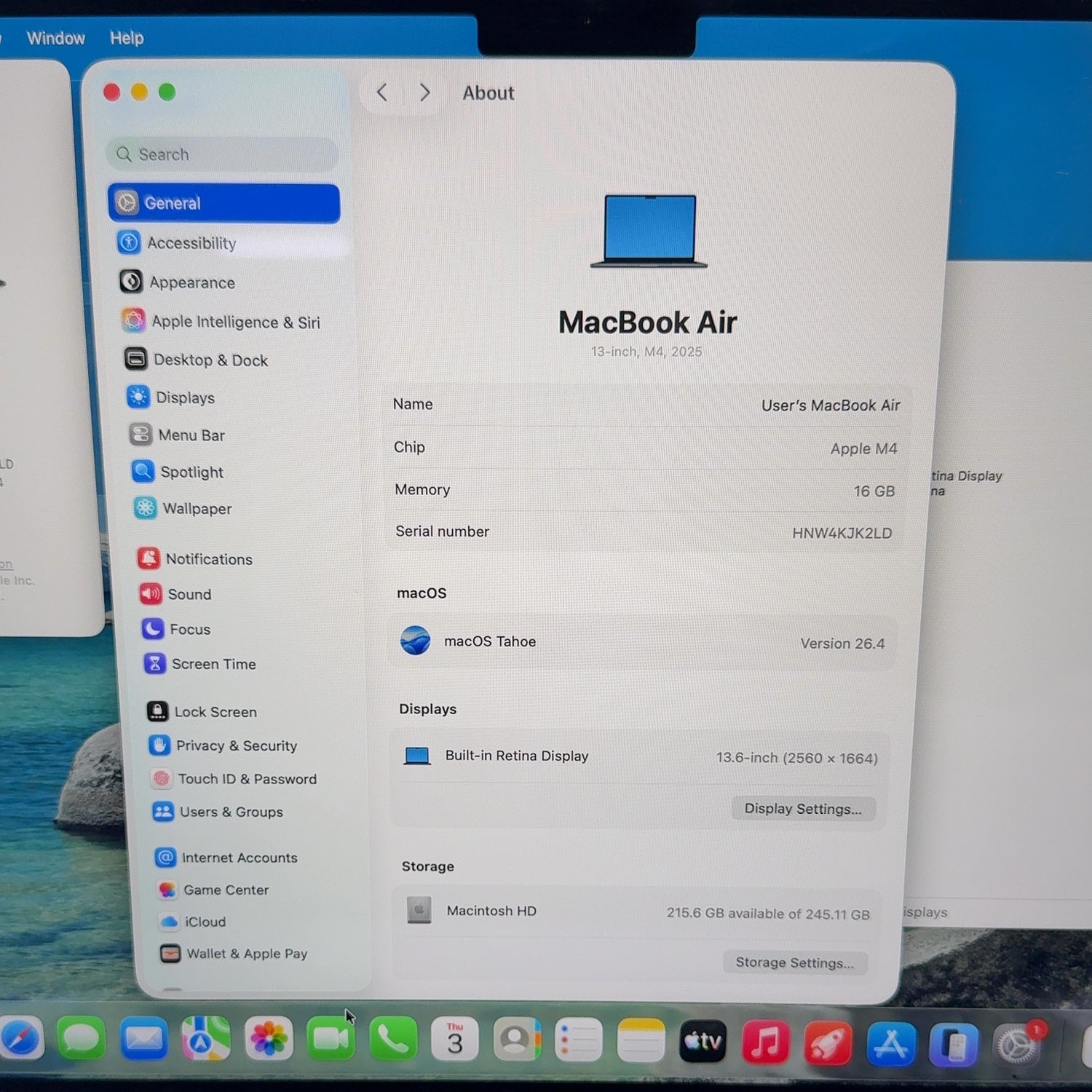
Task: Open Notes from the Dock
Action: 641,1042
